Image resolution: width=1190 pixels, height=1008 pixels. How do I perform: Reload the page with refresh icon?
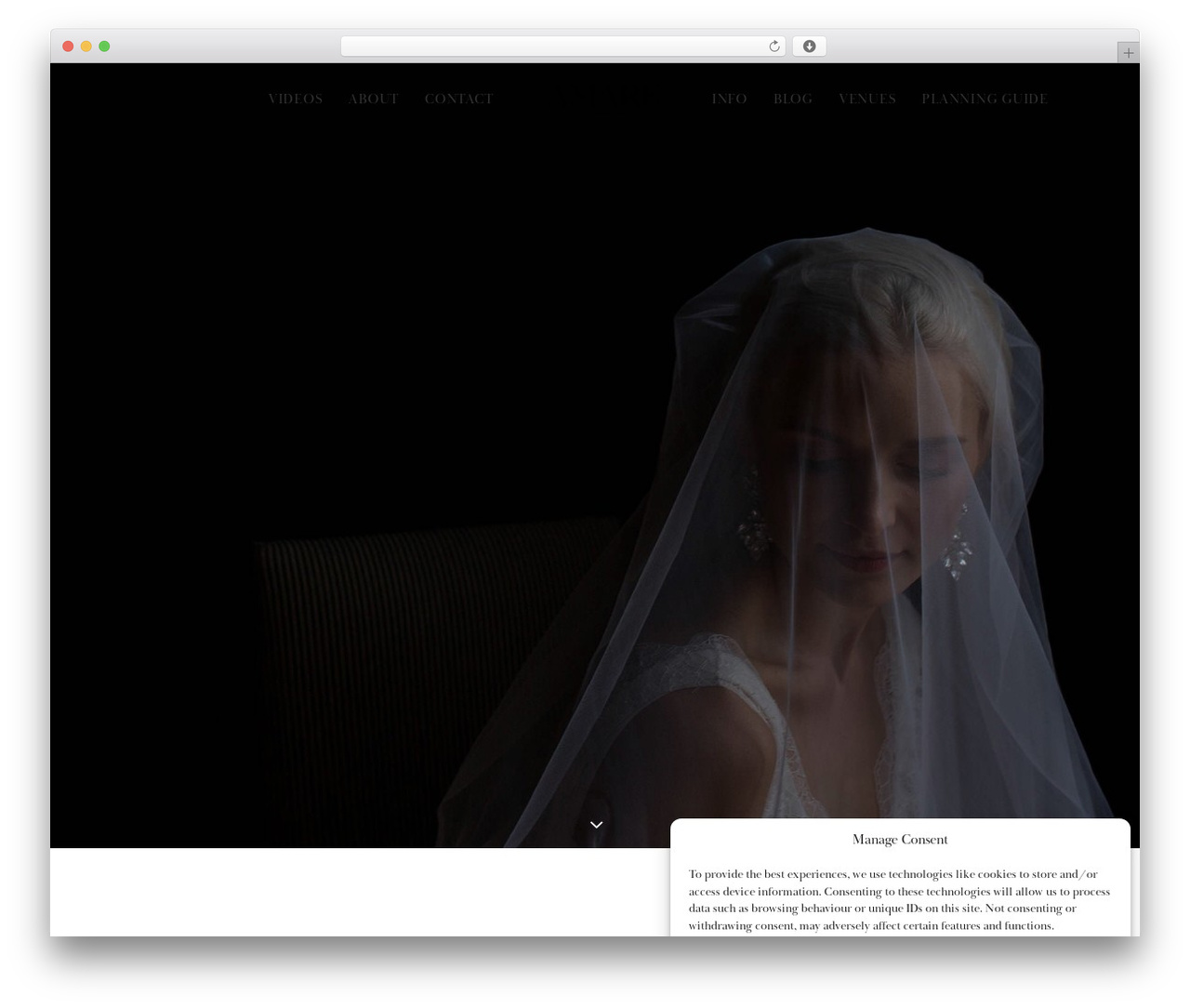773,46
